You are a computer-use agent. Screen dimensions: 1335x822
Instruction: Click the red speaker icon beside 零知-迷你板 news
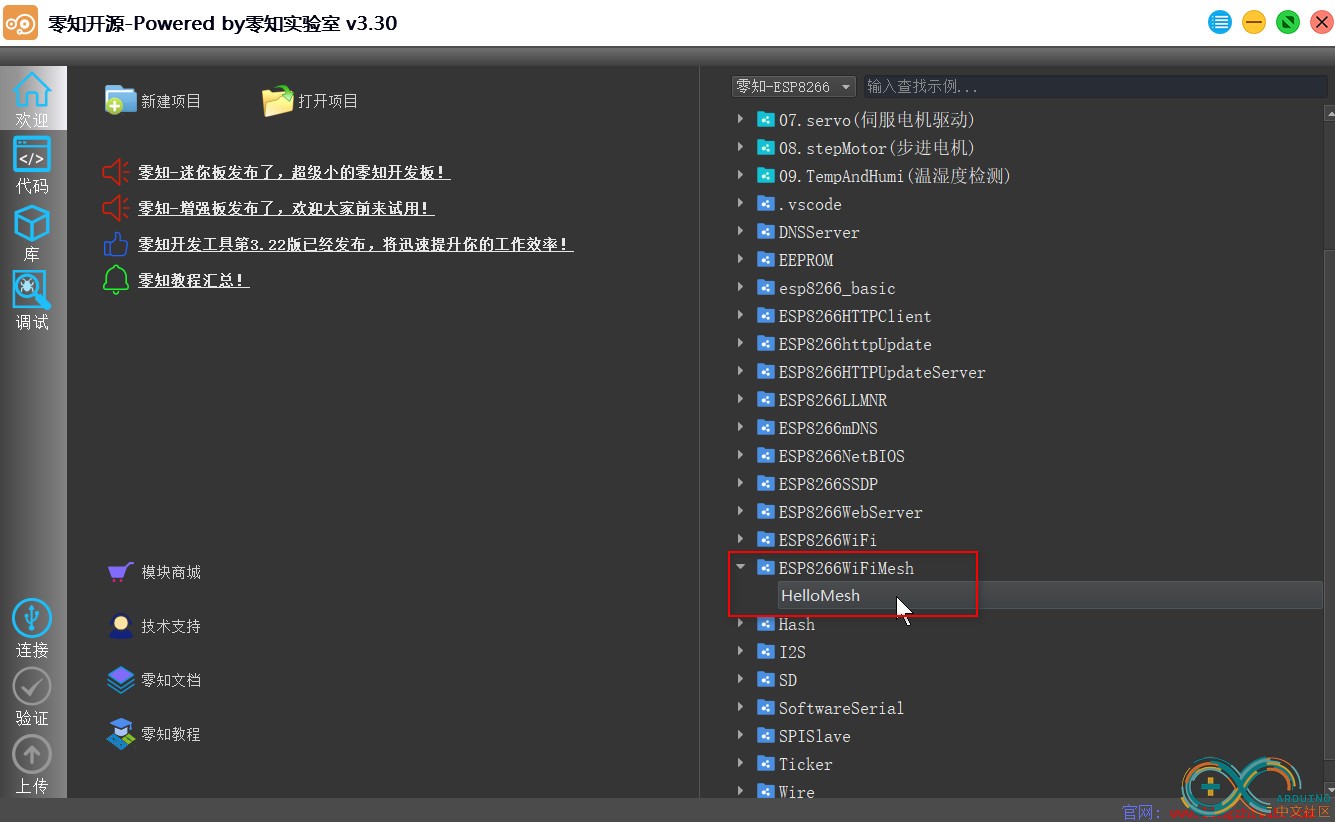116,172
